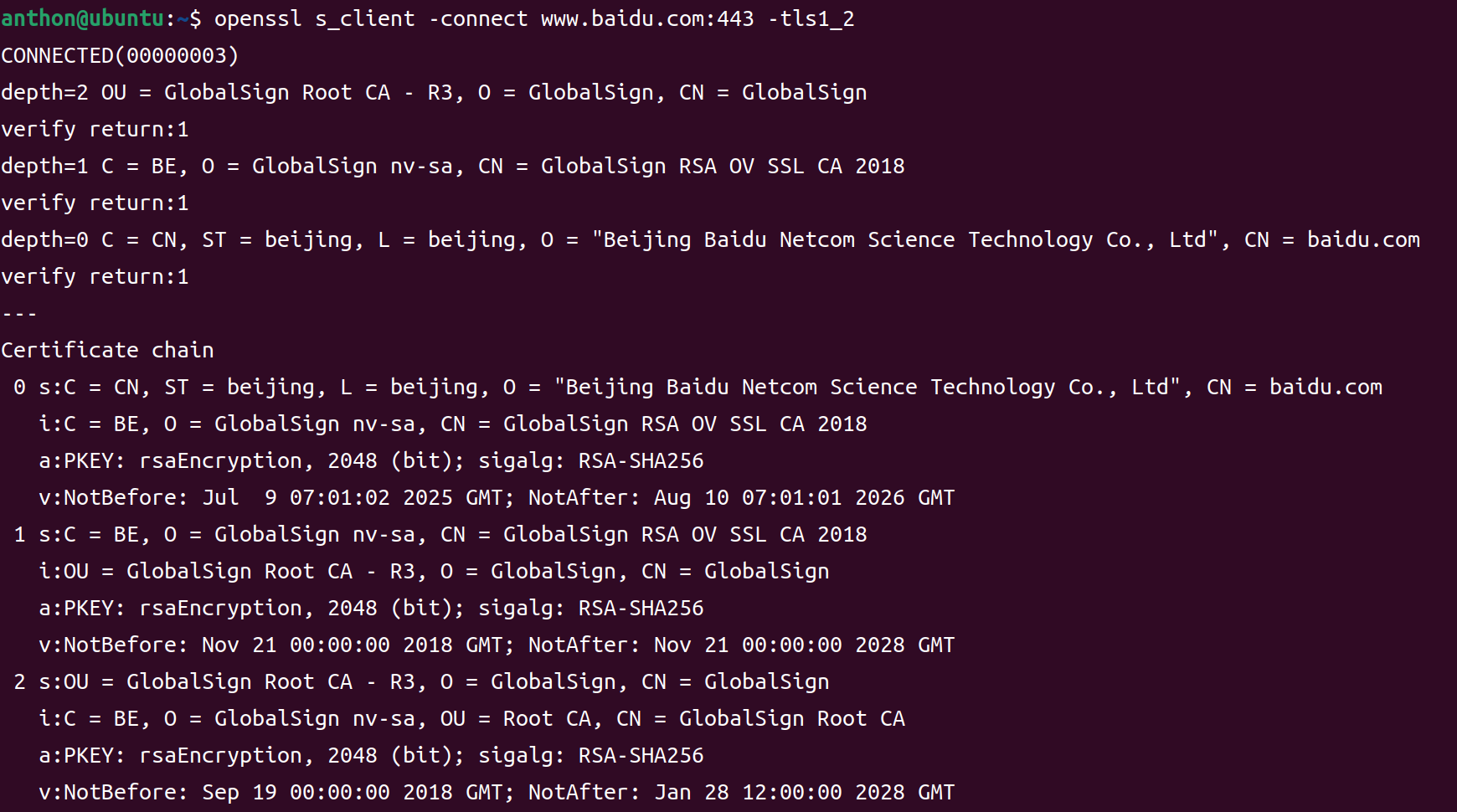Click the -tls1_2 flag in the command
The height and width of the screenshot is (812, 1457).
coord(811,18)
